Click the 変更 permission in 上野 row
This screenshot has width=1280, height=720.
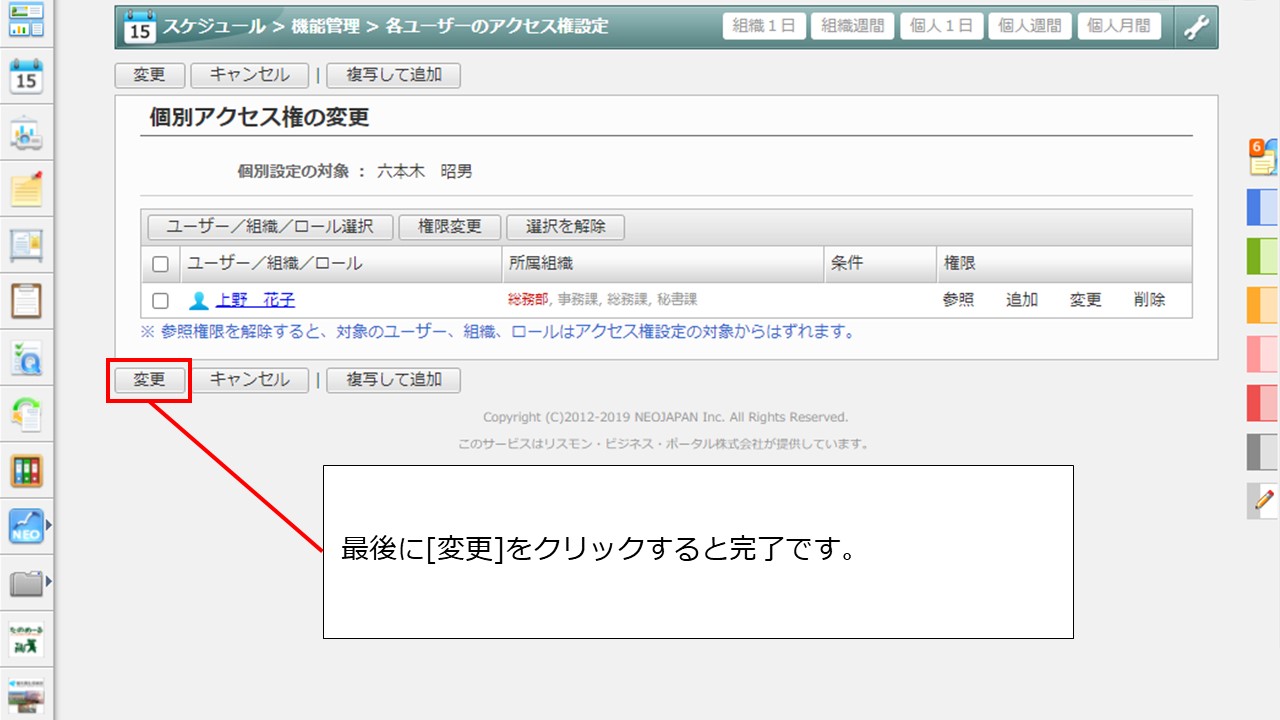[1086, 300]
